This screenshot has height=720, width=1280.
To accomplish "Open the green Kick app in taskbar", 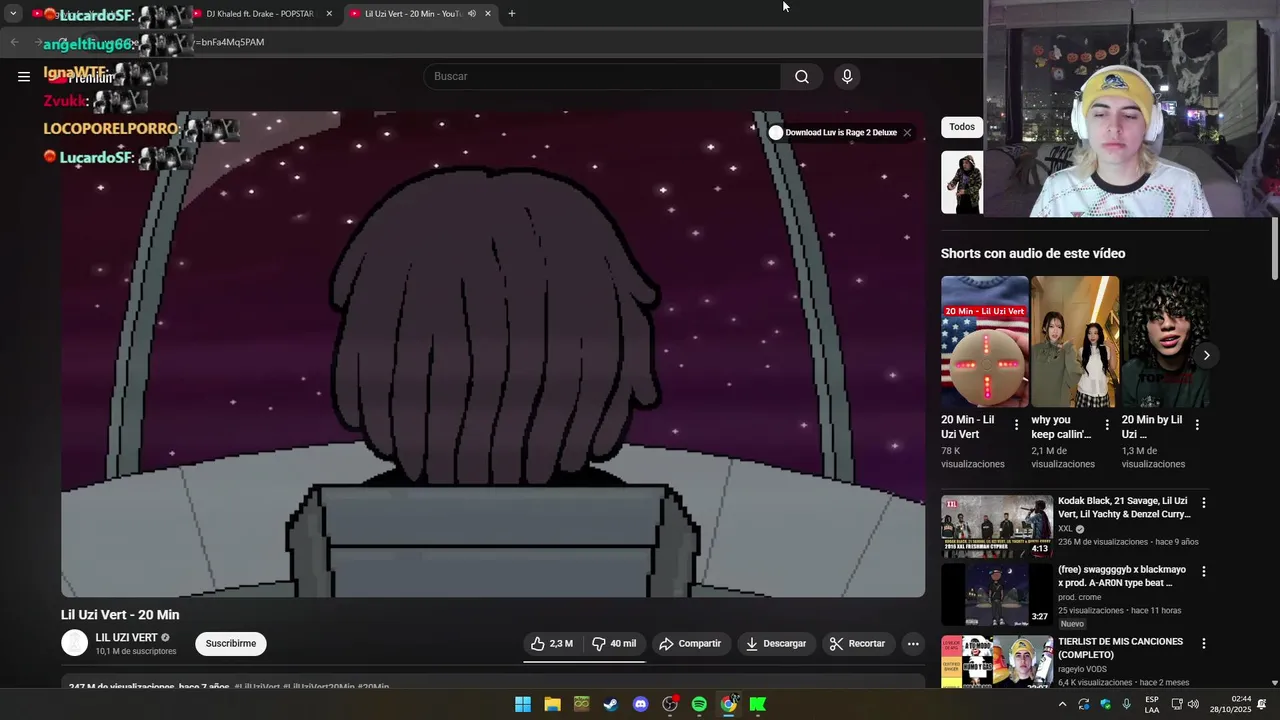I will point(758,704).
